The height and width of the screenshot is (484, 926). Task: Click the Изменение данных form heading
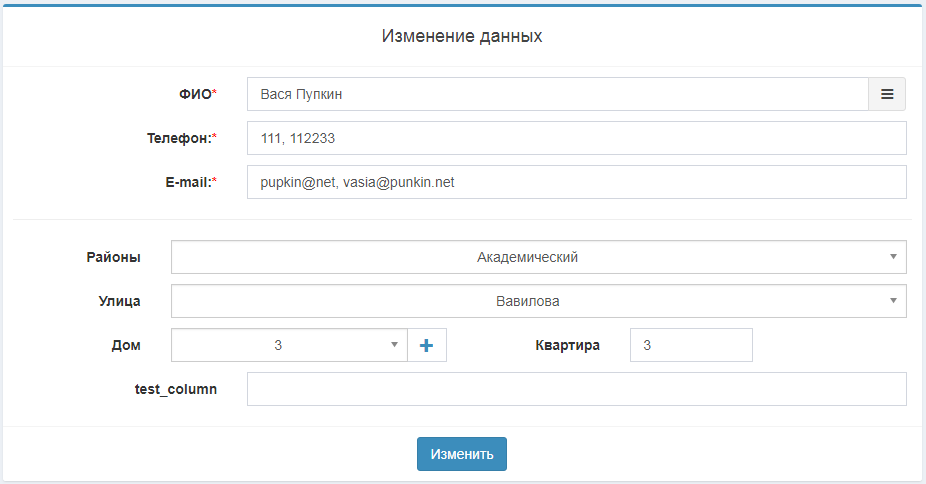click(462, 36)
